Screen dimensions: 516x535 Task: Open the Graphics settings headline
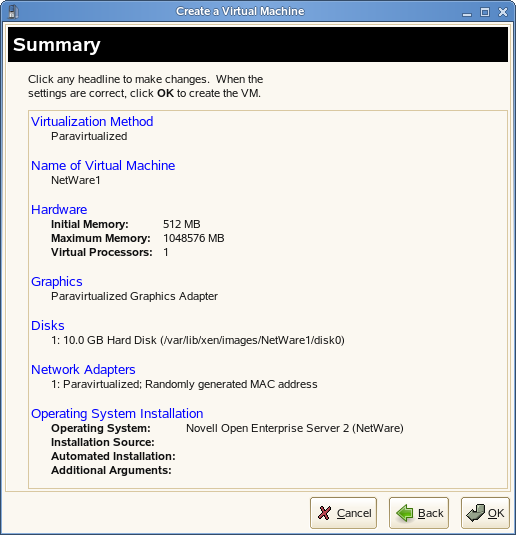(57, 282)
